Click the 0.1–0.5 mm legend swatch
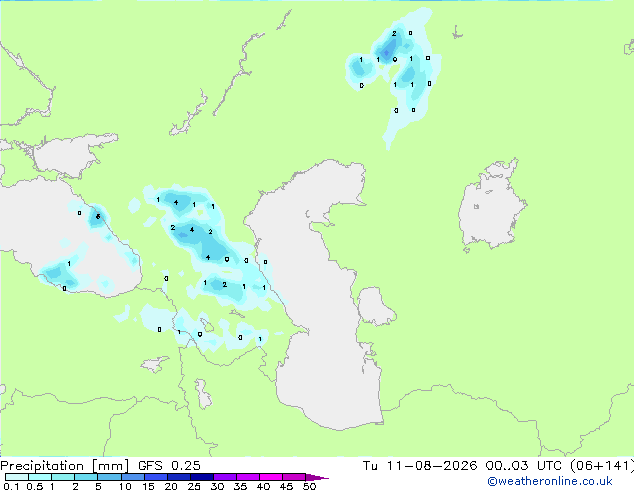Image resolution: width=634 pixels, height=490 pixels. [x=17, y=477]
